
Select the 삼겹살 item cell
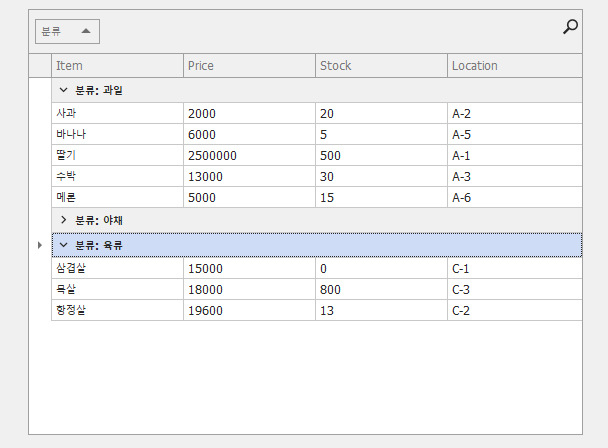coord(117,268)
